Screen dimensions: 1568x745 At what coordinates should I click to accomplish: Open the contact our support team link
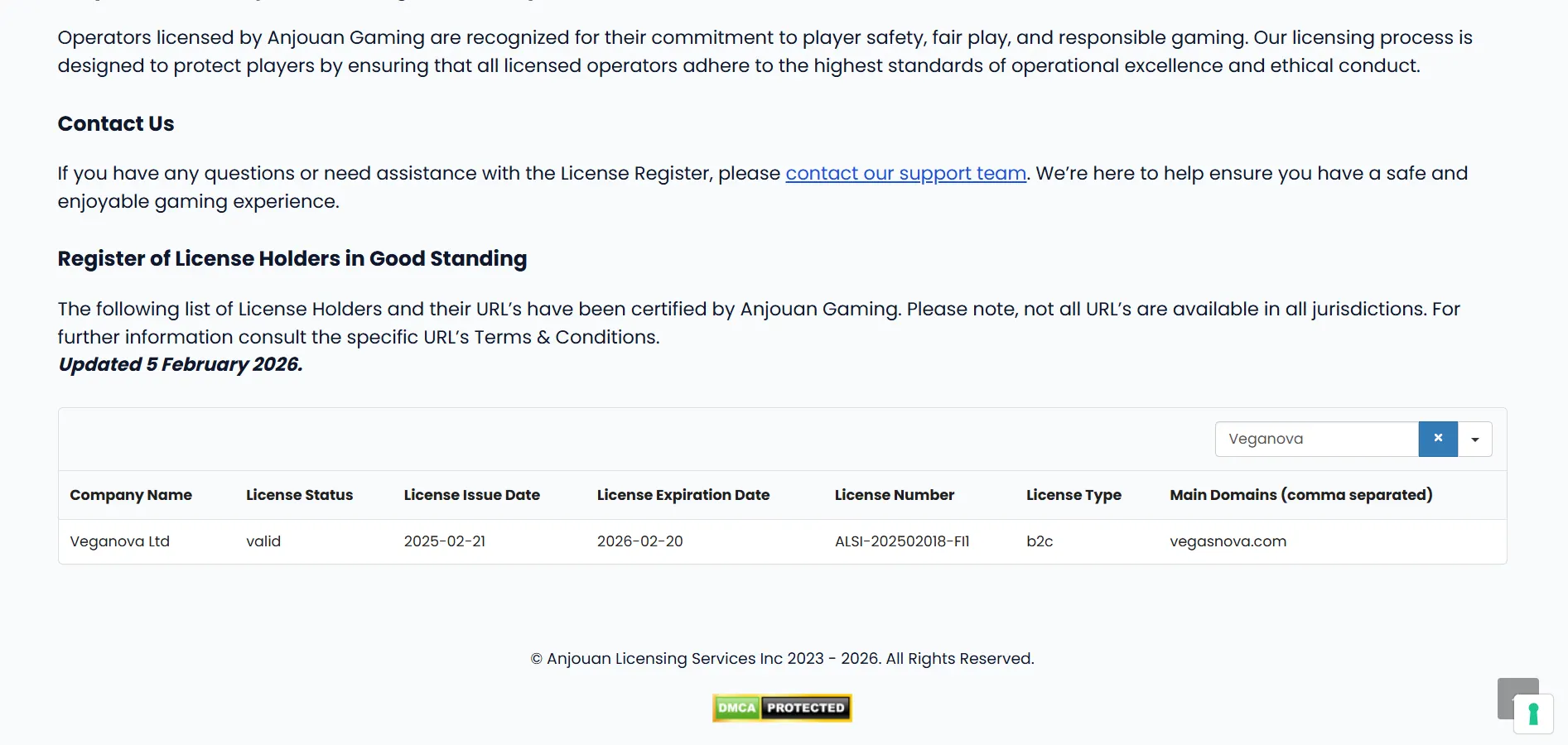pos(906,174)
